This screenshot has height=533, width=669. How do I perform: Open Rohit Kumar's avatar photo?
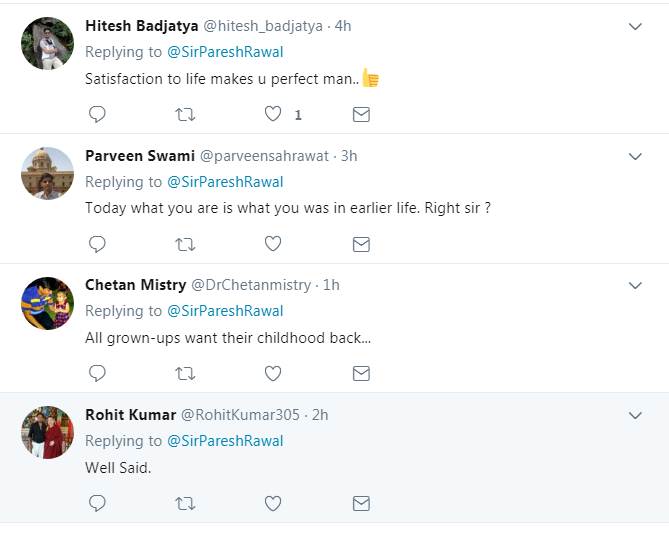tap(48, 432)
